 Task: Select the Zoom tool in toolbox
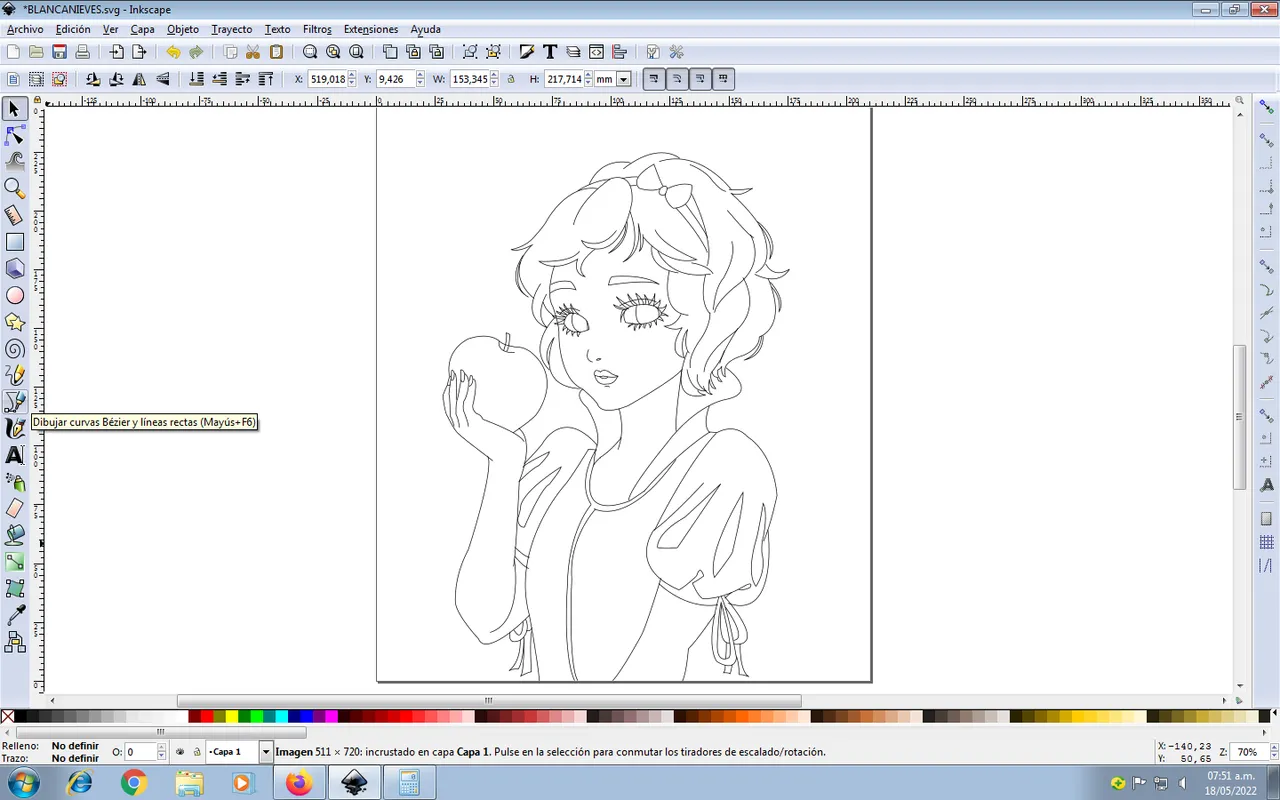click(15, 188)
